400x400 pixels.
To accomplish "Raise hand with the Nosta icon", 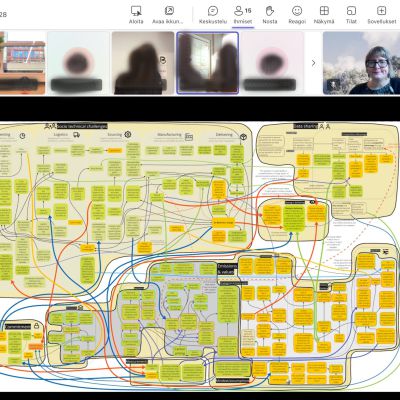I will 270,11.
